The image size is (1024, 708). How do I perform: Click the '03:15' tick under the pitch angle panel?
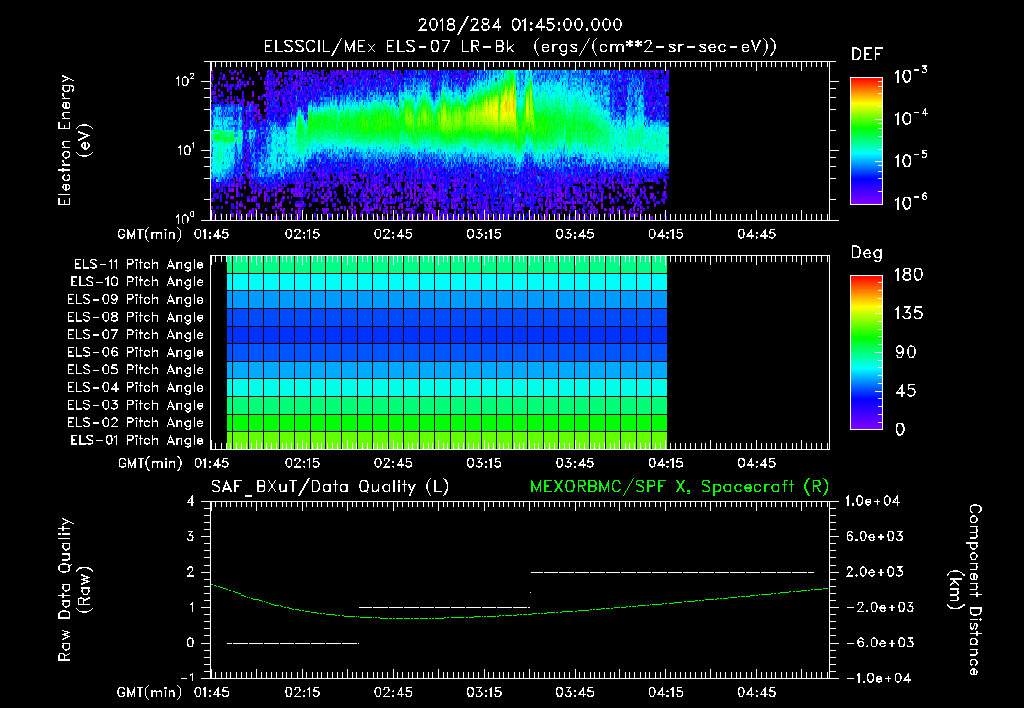tap(484, 463)
